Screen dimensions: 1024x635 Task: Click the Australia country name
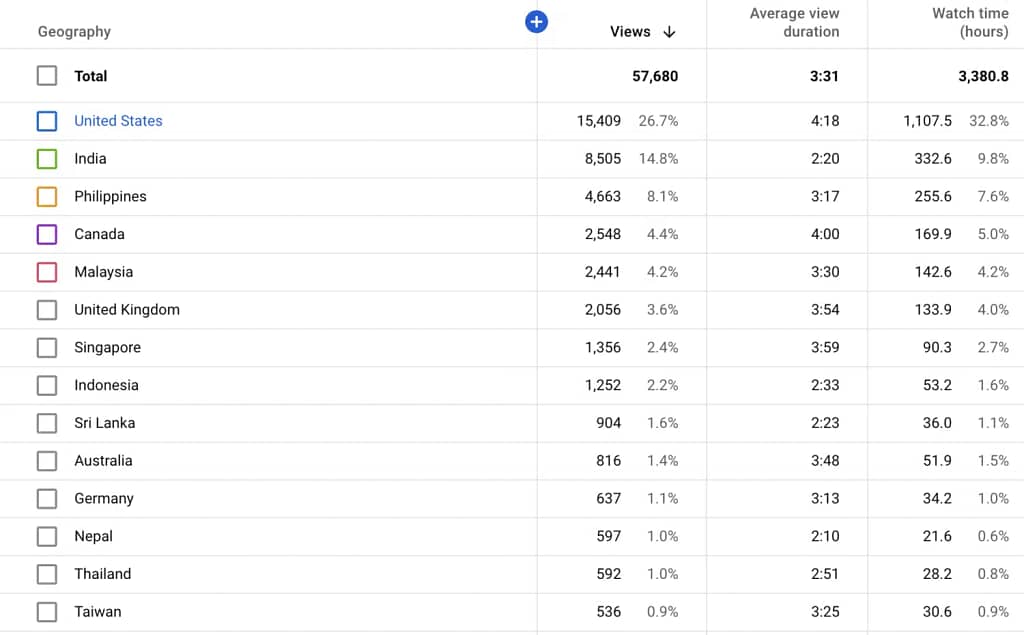point(103,461)
